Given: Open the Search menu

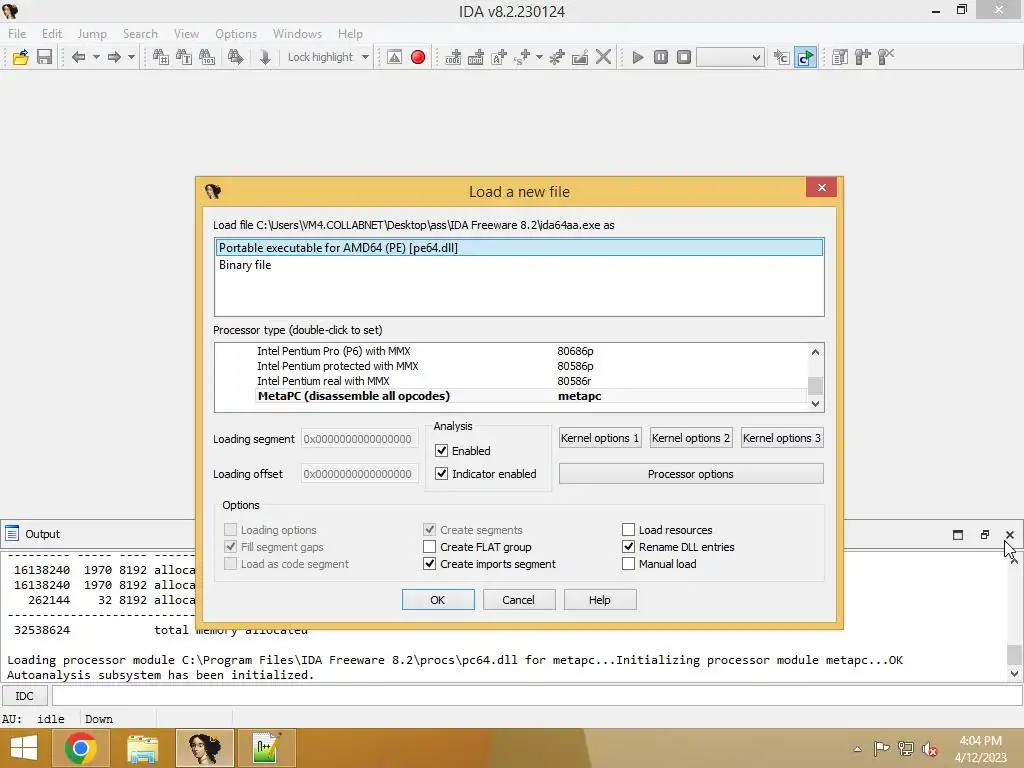Looking at the screenshot, I should point(140,33).
